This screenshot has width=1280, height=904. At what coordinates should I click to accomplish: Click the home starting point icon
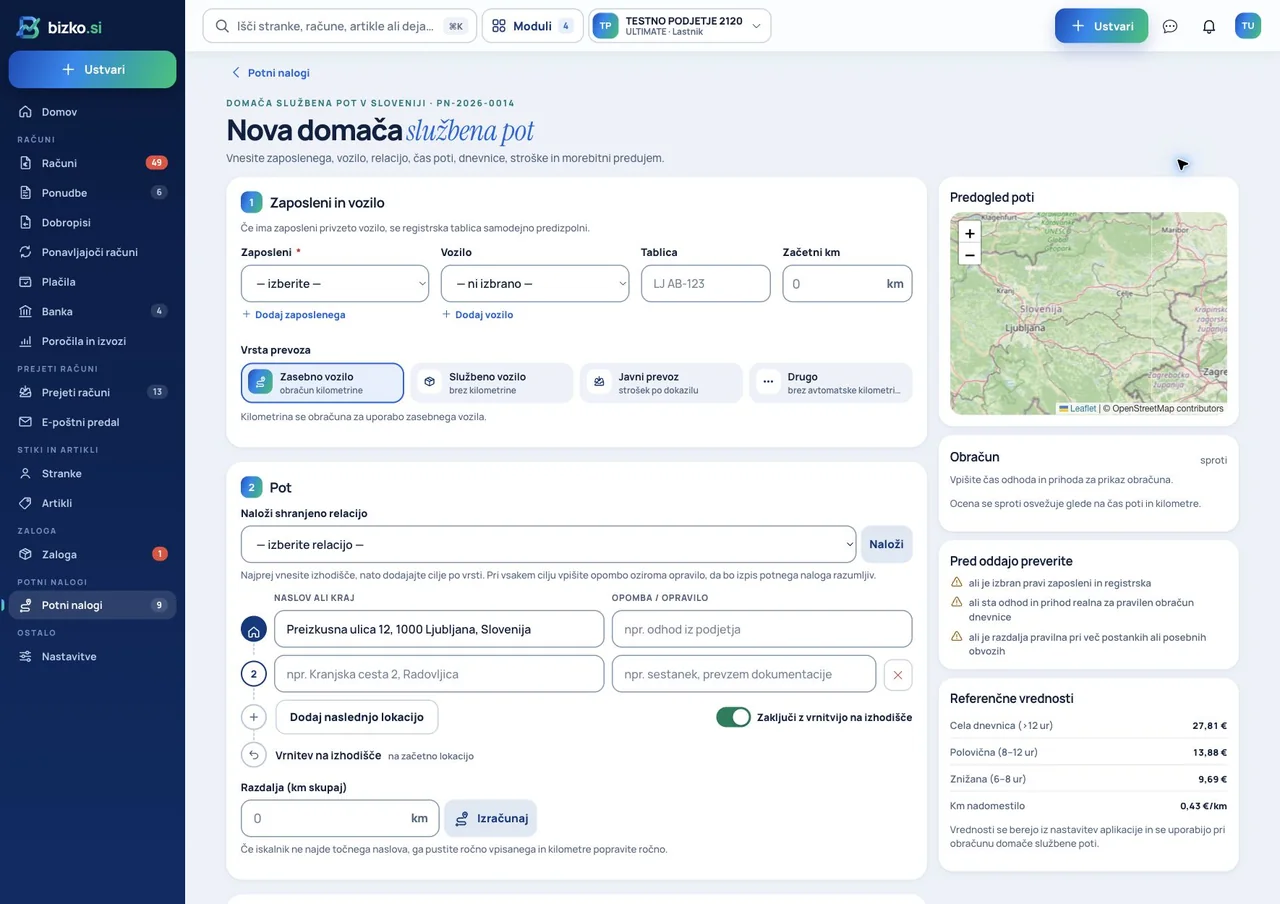coord(254,630)
